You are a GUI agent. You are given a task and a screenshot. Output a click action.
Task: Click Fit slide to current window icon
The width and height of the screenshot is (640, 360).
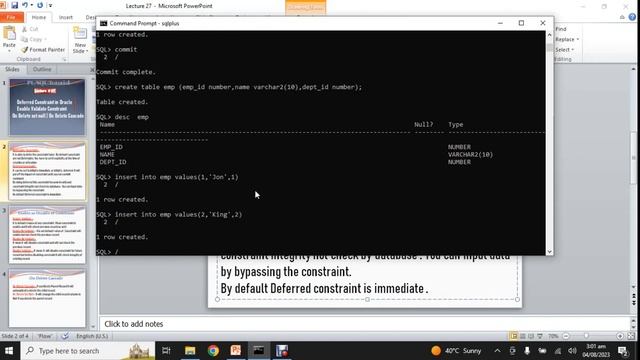pos(631,336)
